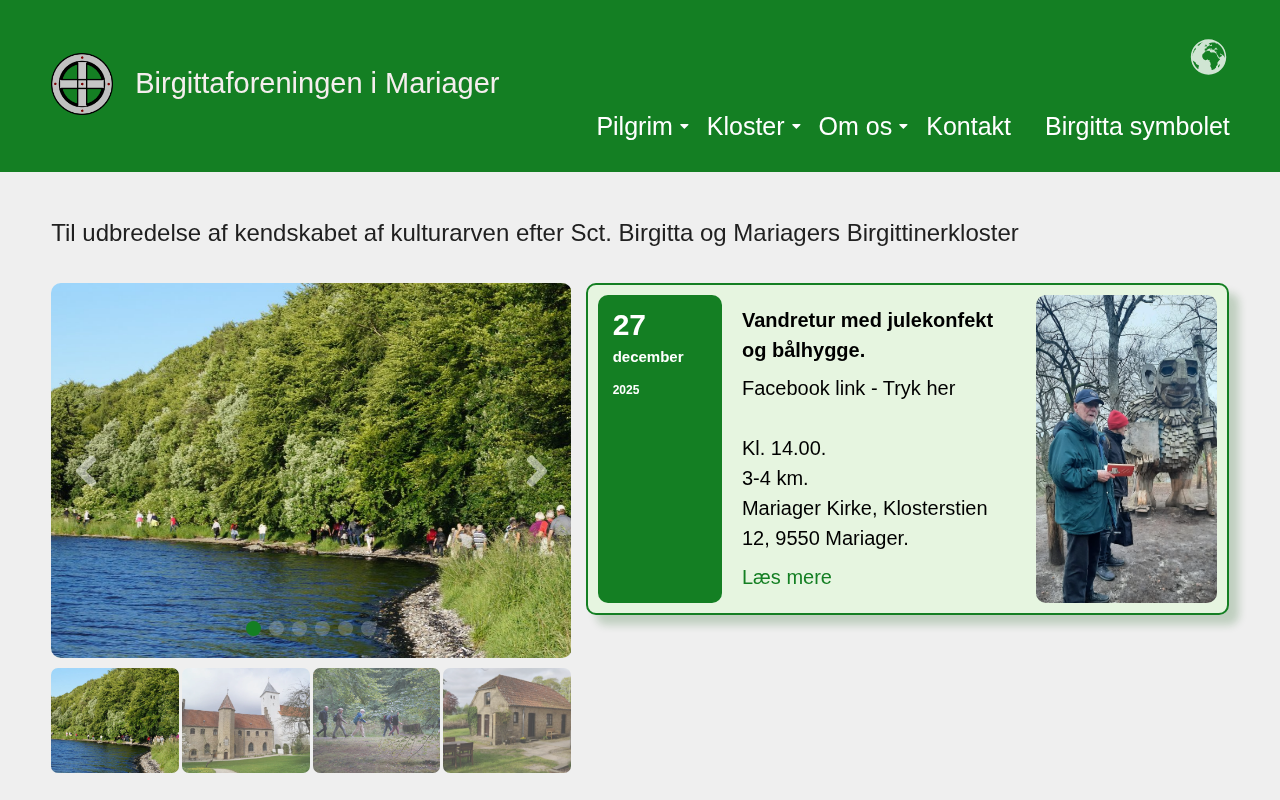Image resolution: width=1280 pixels, height=800 pixels.
Task: Click the time text Kl. 14.00.
Action: pyautogui.click(x=784, y=448)
